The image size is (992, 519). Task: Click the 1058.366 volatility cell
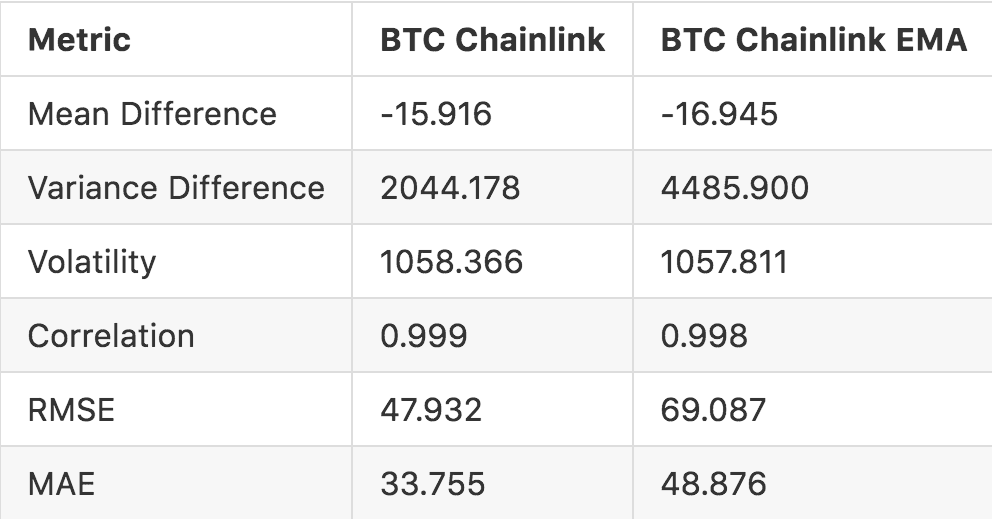click(451, 262)
